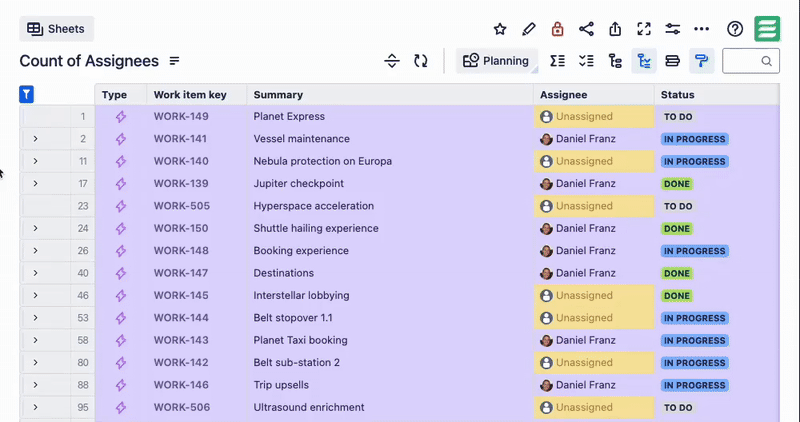The image size is (800, 422).
Task: Click the Count of Assignees title
Action: (89, 61)
